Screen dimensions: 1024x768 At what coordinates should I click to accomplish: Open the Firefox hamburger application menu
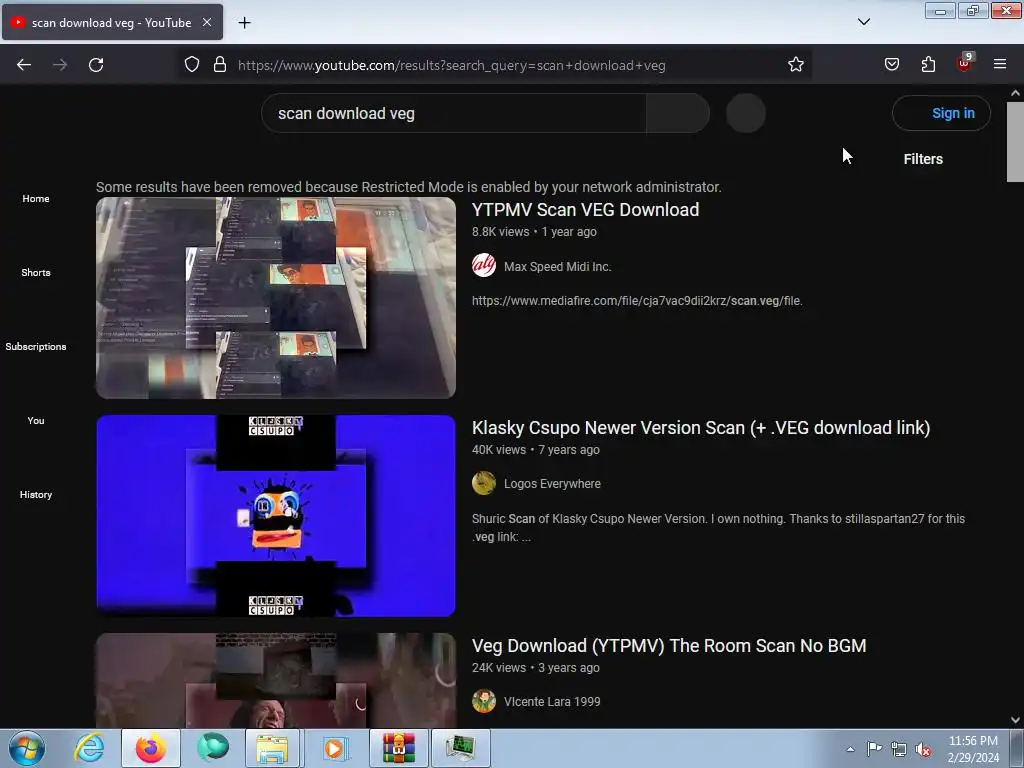click(x=1000, y=64)
